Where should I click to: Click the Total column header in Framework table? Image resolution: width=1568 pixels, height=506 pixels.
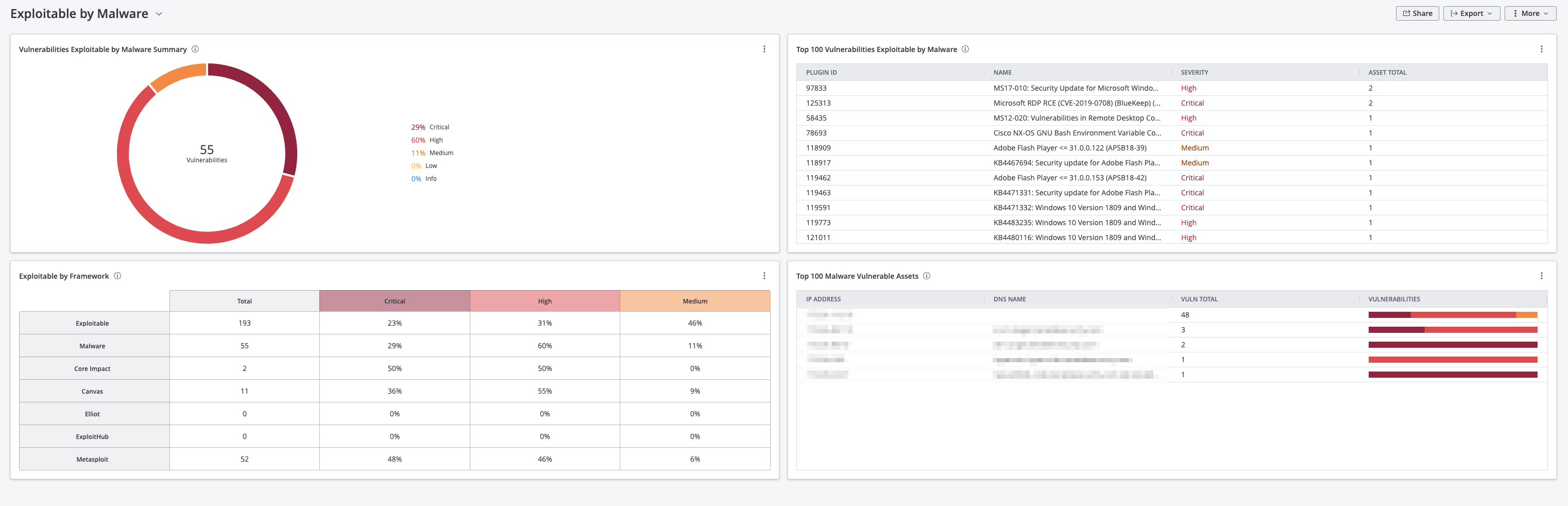(244, 301)
